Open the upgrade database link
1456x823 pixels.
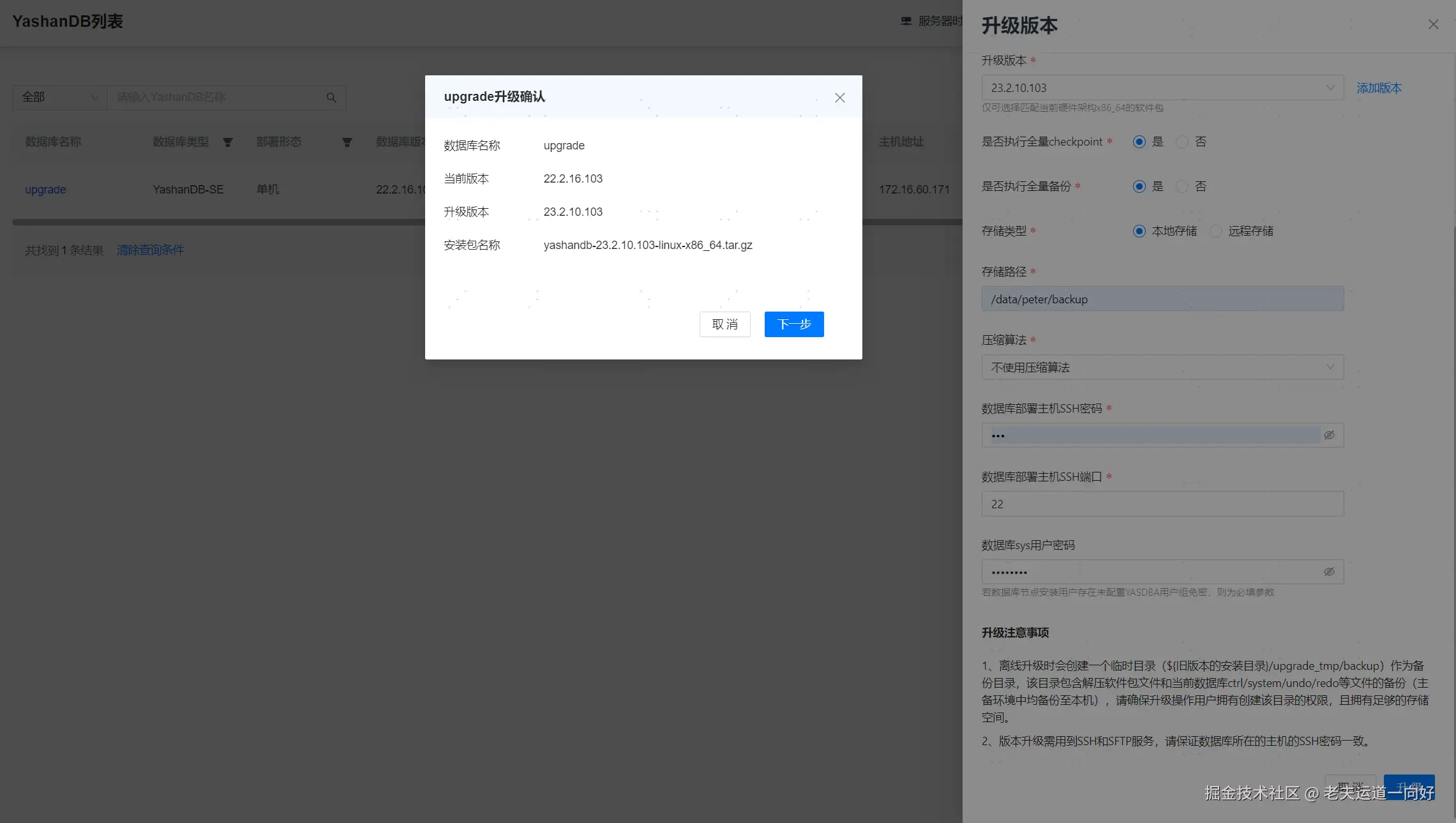tap(45, 190)
